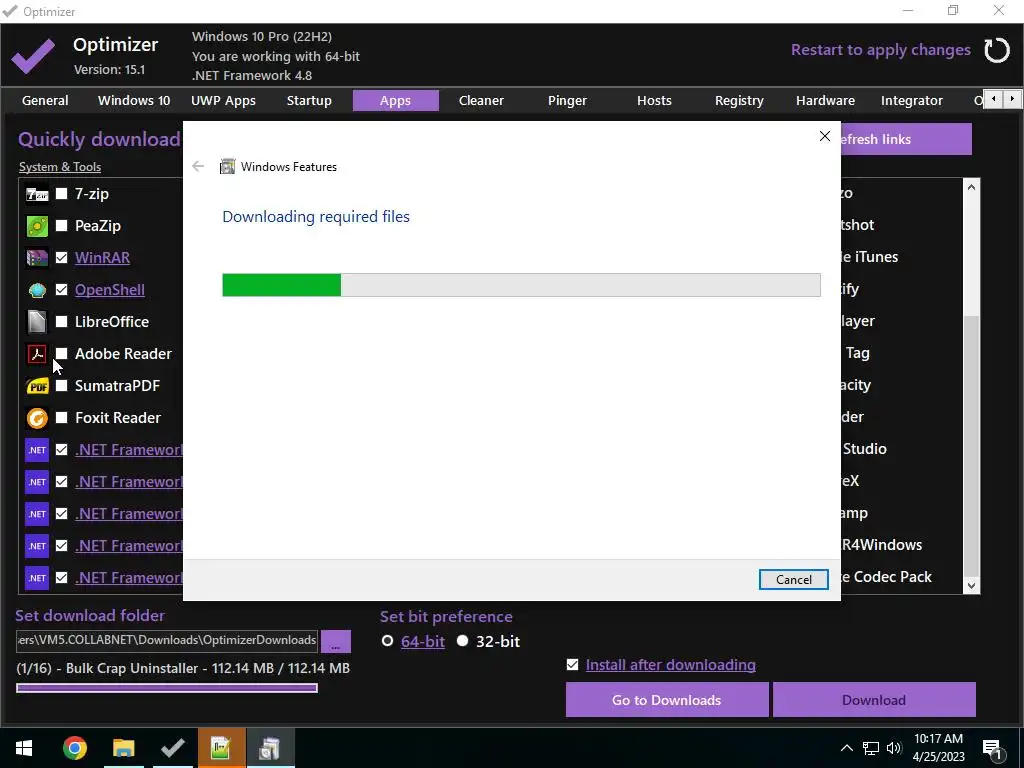Click the taskbar clock
This screenshot has width=1024, height=768.
pyautogui.click(x=938, y=748)
